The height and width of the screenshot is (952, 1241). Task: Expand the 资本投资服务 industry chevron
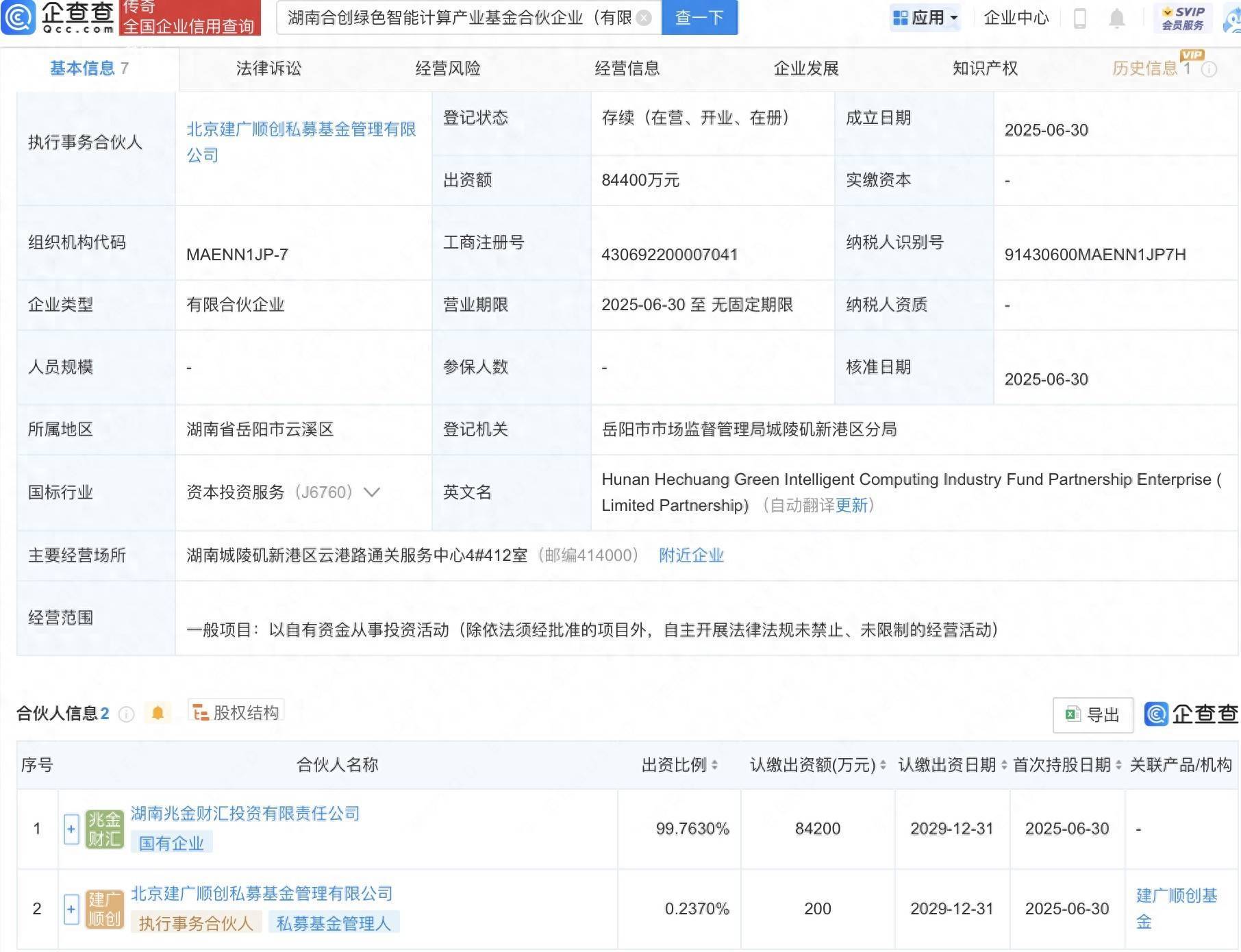click(371, 492)
